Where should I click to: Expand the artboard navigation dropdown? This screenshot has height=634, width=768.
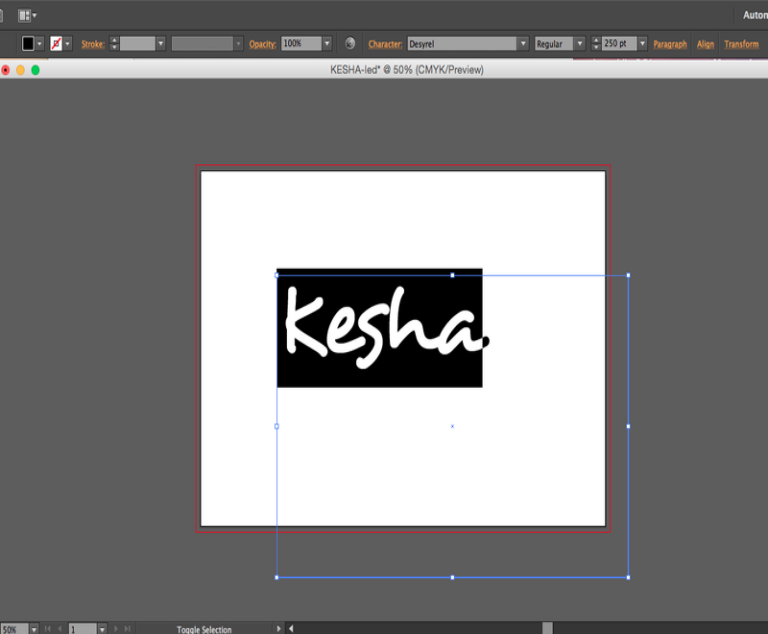point(102,629)
